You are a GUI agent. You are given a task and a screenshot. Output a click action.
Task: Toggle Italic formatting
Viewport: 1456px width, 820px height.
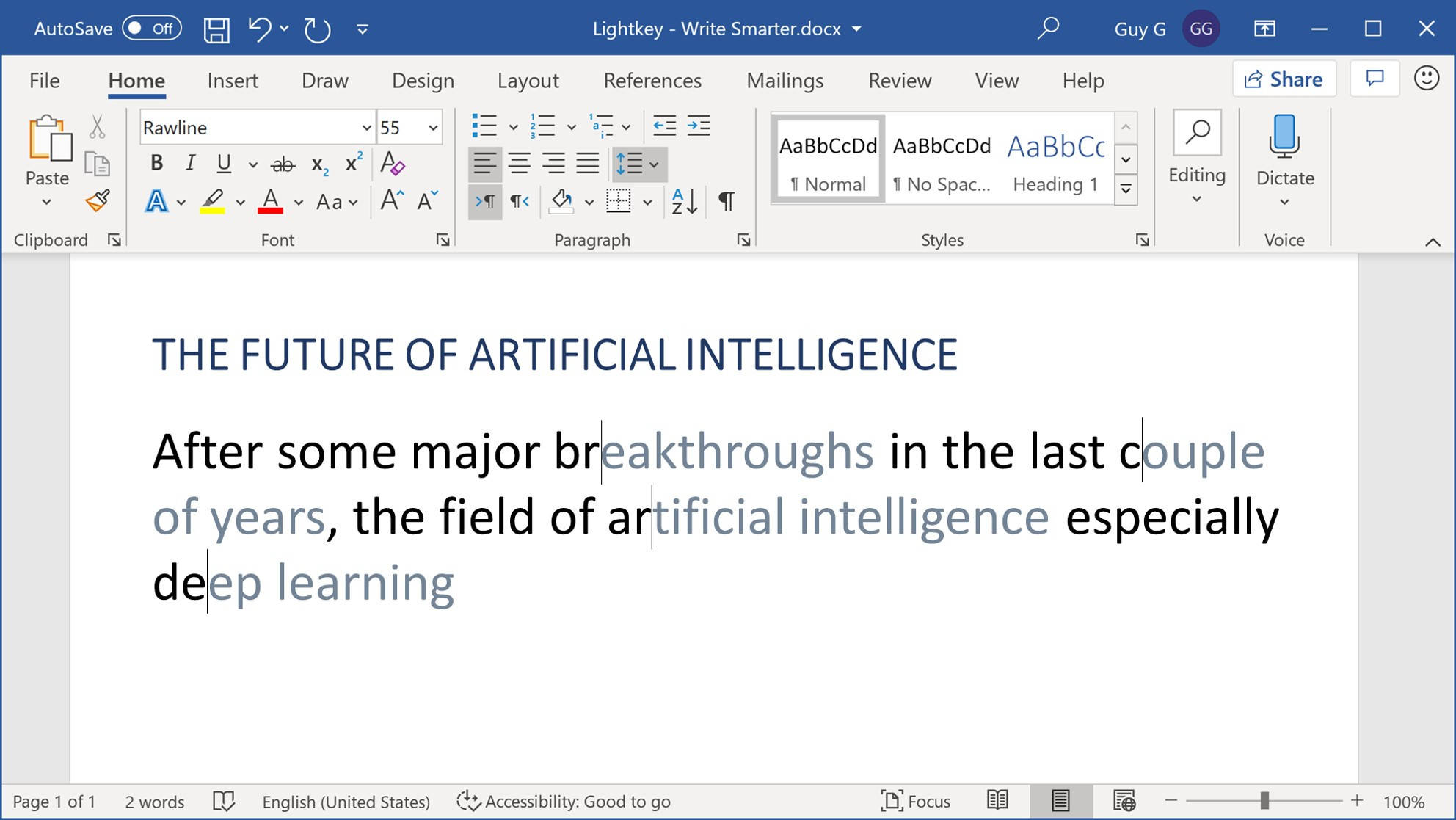pos(190,163)
